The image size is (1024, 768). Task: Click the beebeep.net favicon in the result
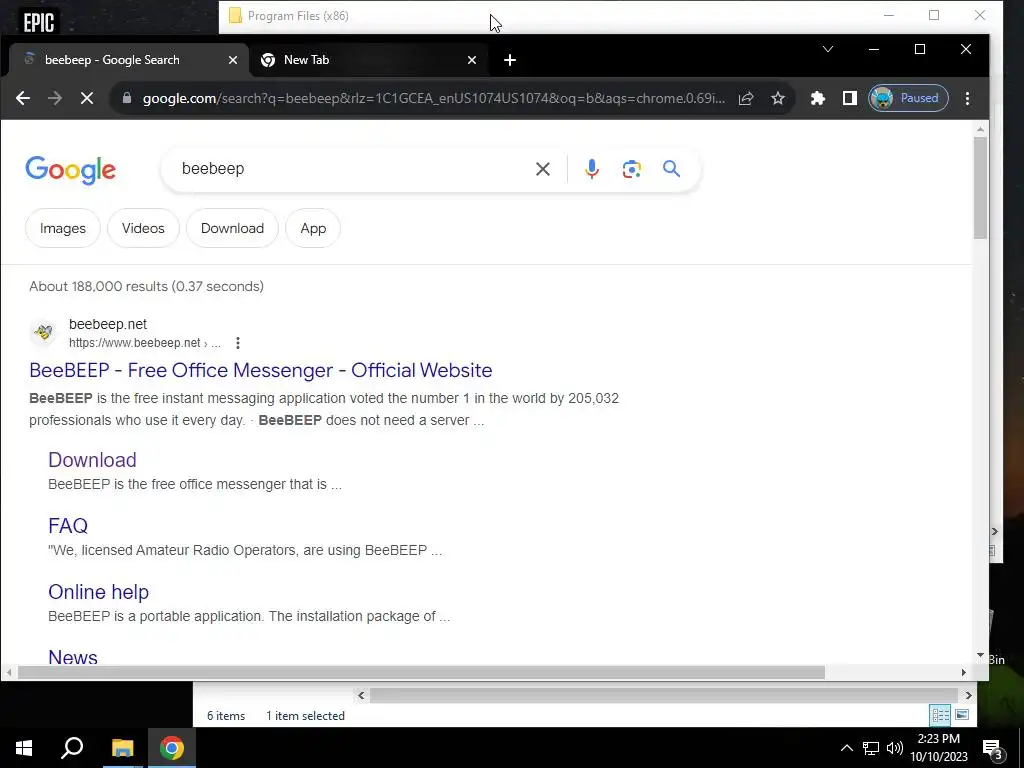(x=44, y=332)
